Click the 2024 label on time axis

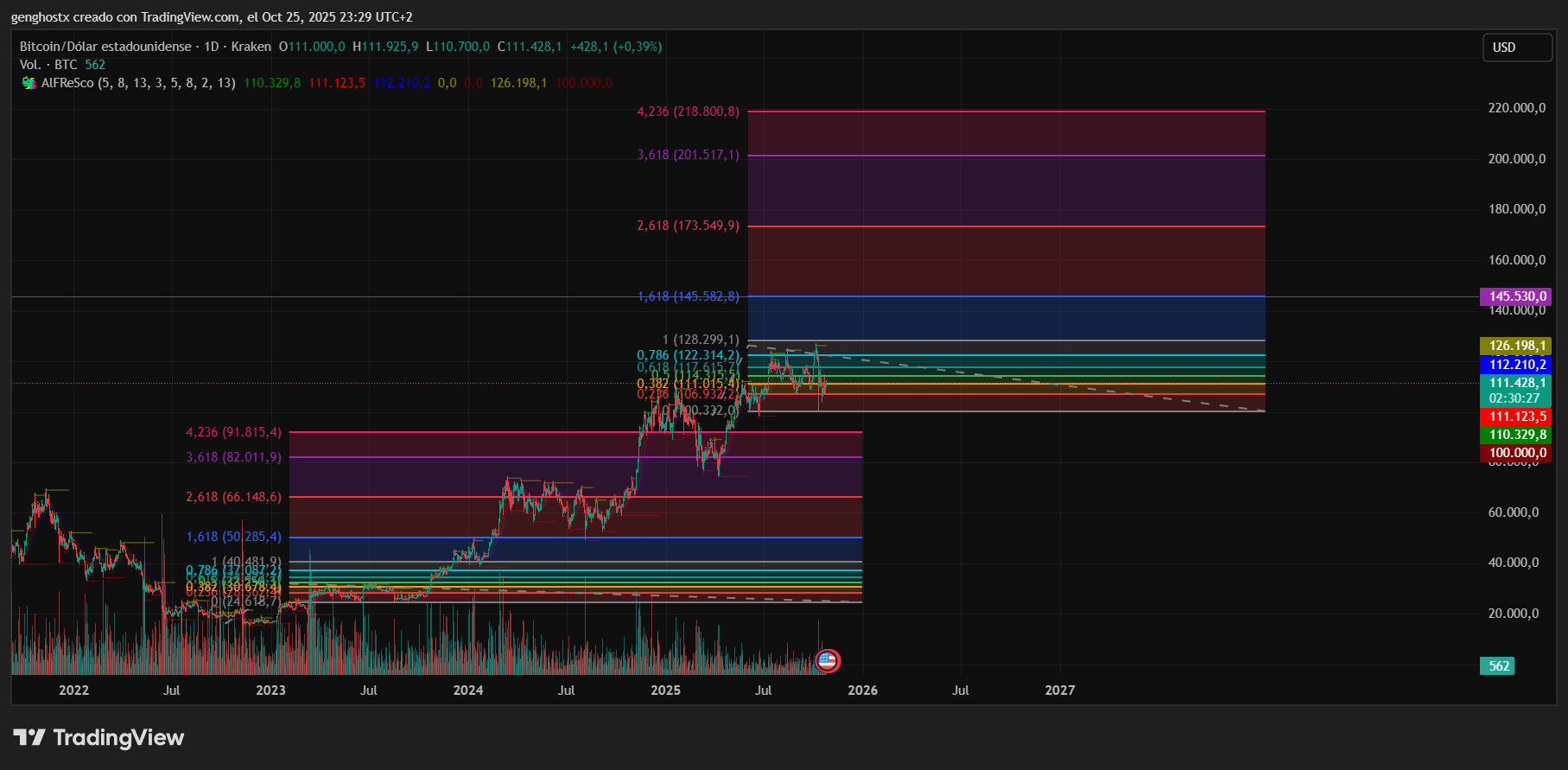coord(468,690)
